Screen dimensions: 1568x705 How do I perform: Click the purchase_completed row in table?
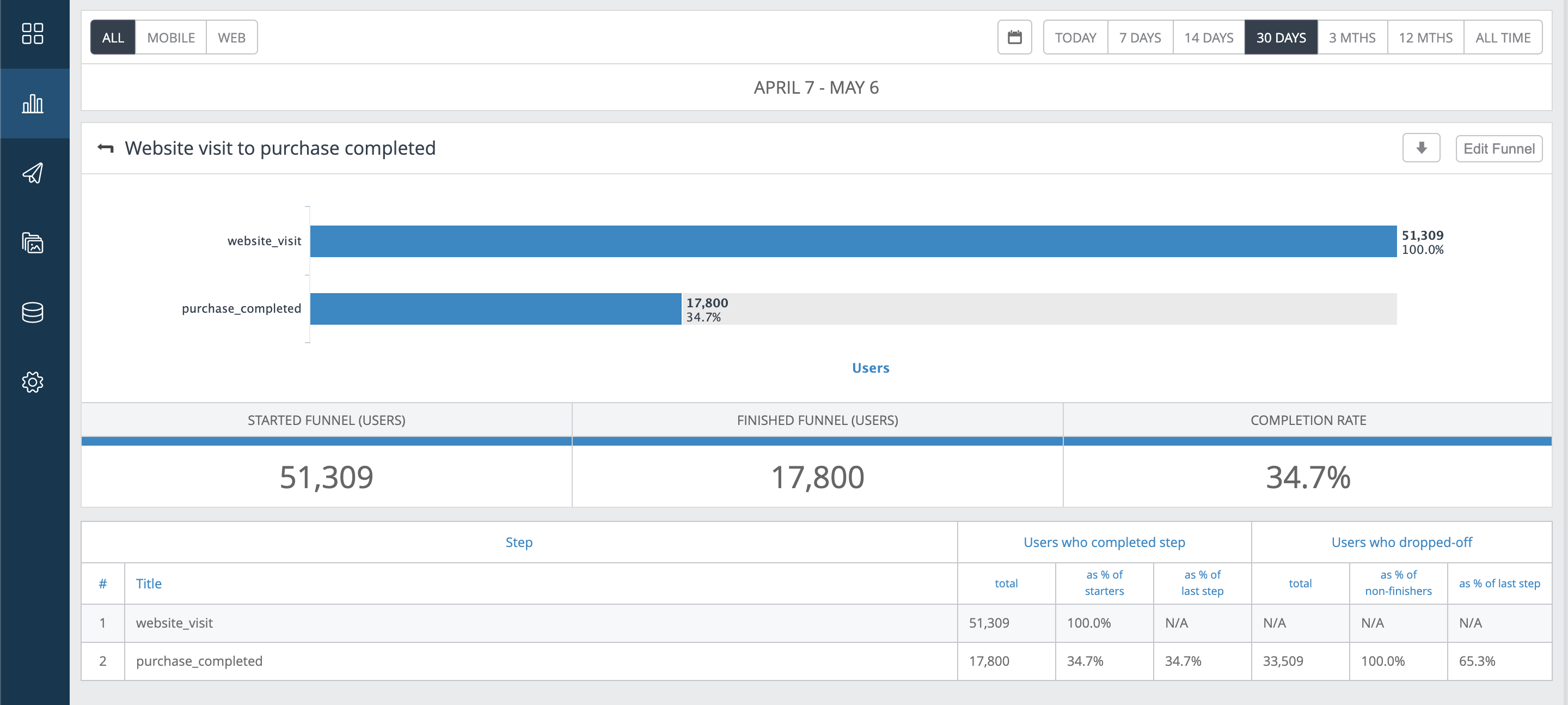pos(199,661)
